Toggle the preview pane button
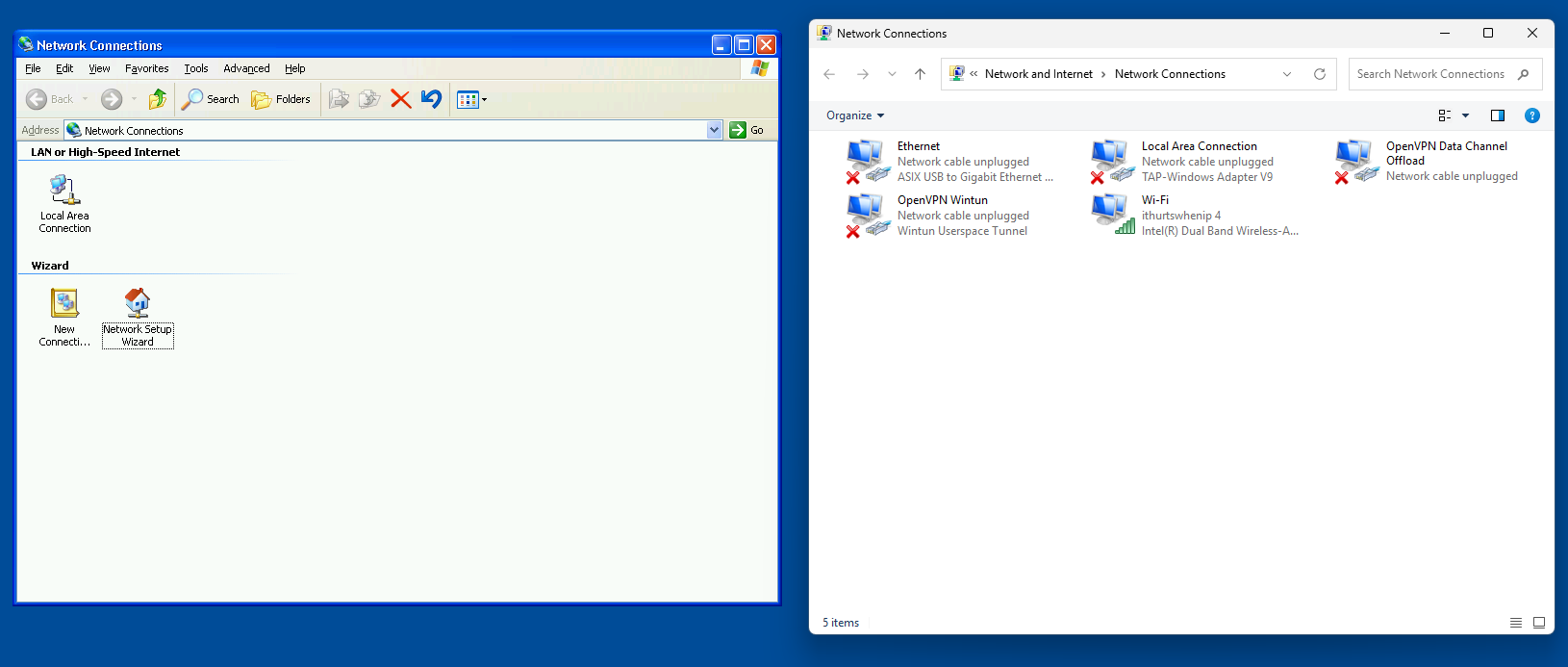This screenshot has width=1568, height=667. (x=1497, y=115)
